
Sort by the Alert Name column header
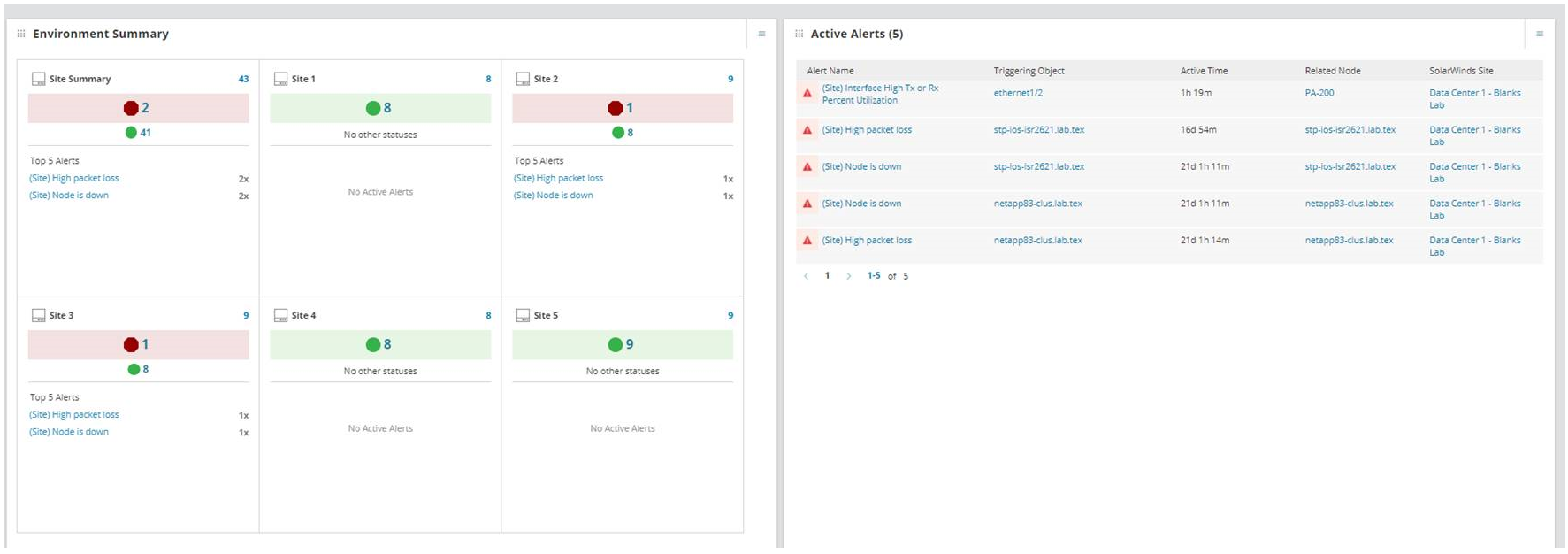830,71
